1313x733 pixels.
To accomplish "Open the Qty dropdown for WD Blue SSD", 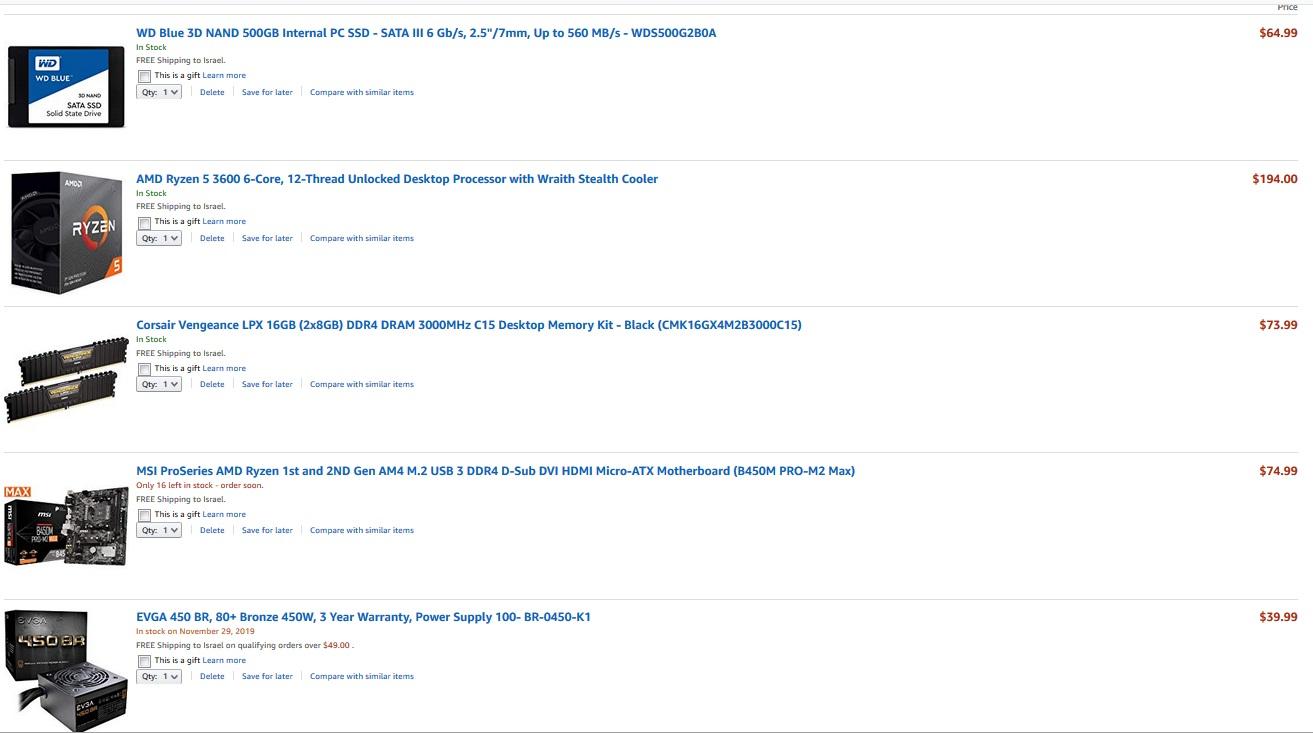I will (x=159, y=92).
